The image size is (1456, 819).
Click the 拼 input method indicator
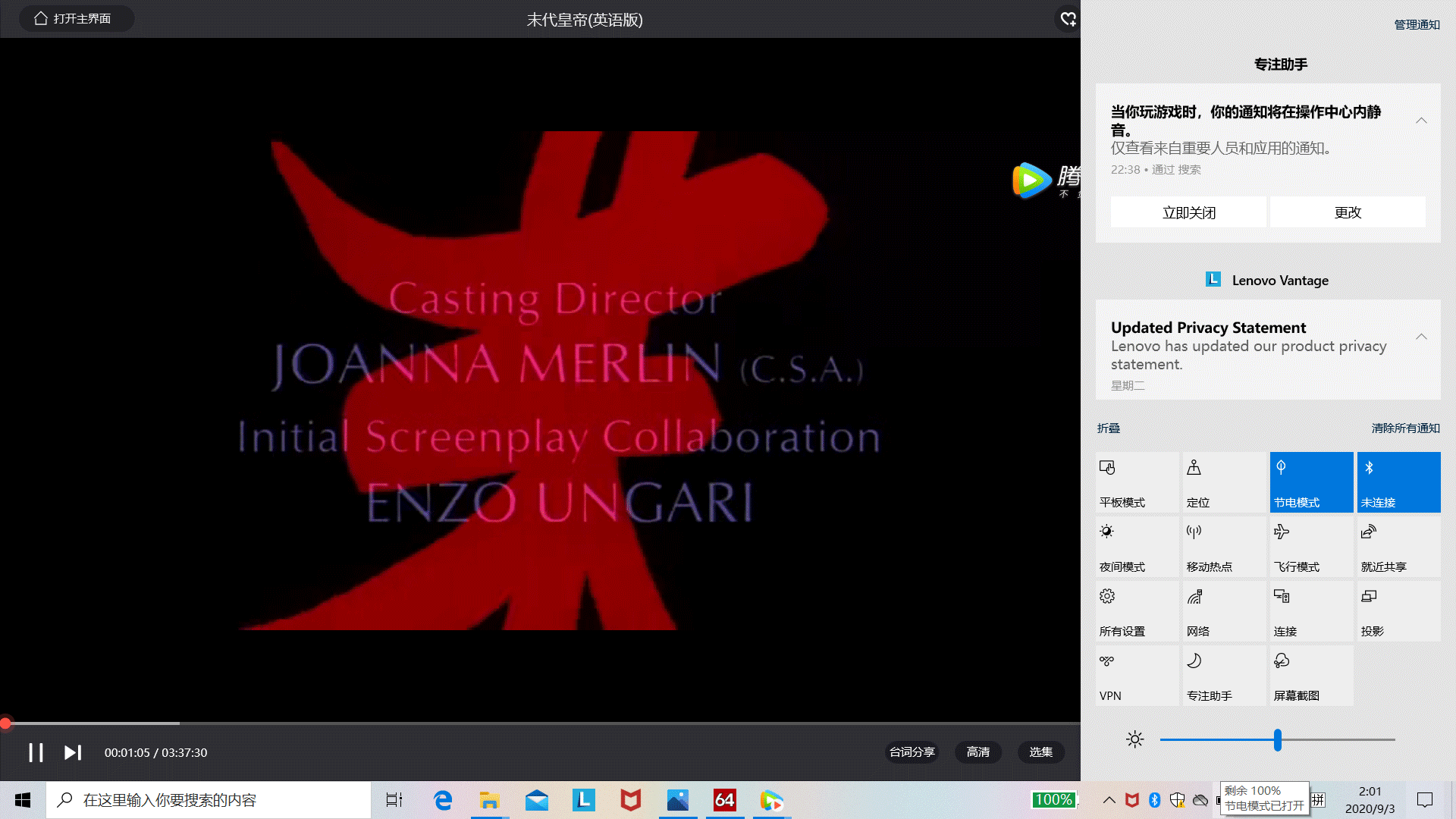point(1318,800)
